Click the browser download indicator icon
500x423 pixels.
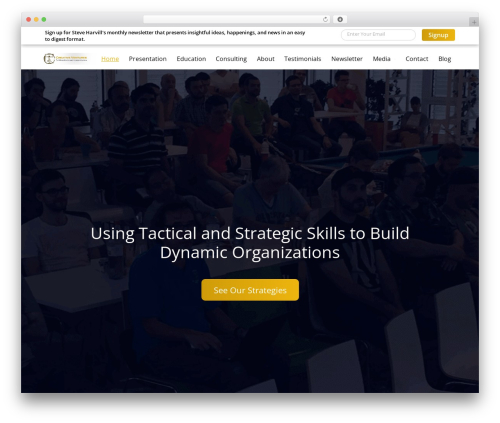340,20
